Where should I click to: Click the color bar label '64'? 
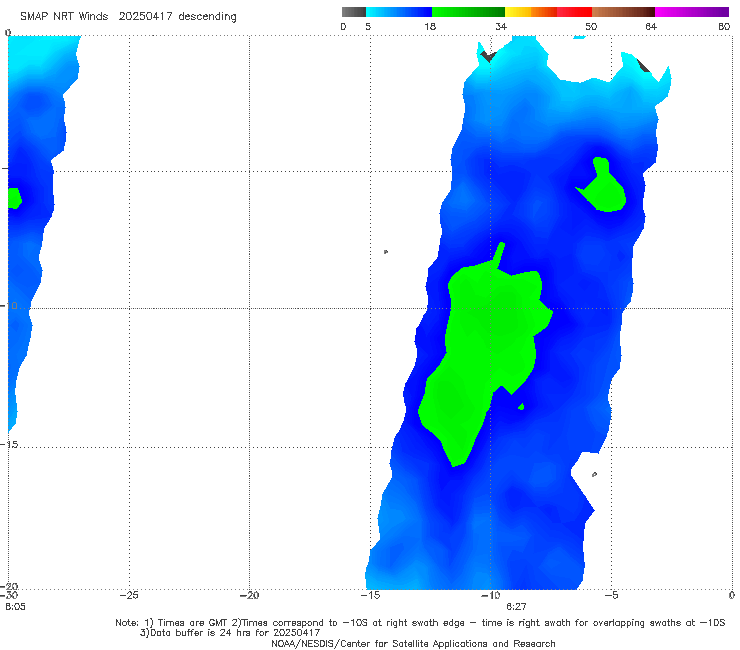pyautogui.click(x=651, y=26)
